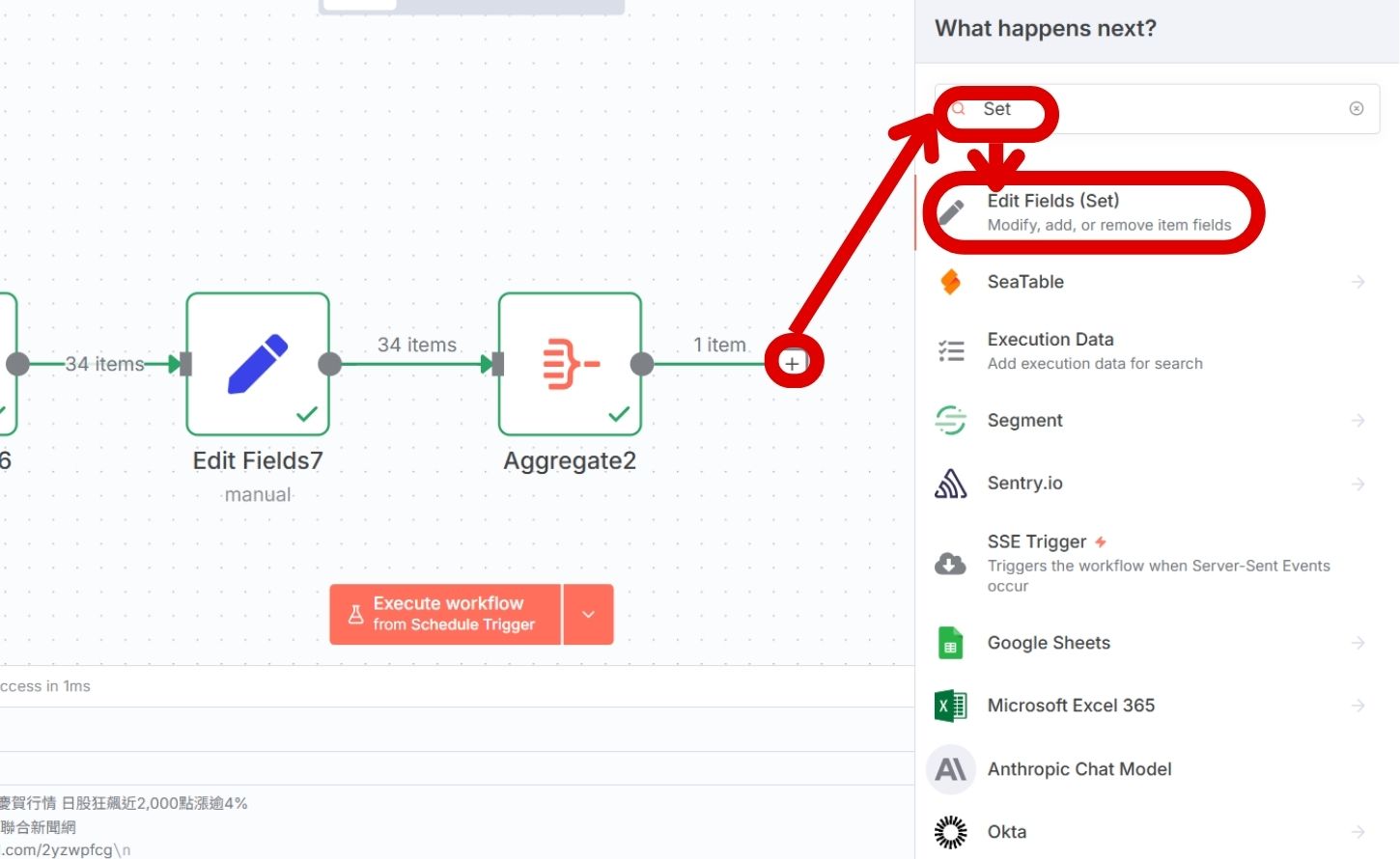Click the Okta spiral icon
Screen dimensions: 1400x859
tap(950, 831)
